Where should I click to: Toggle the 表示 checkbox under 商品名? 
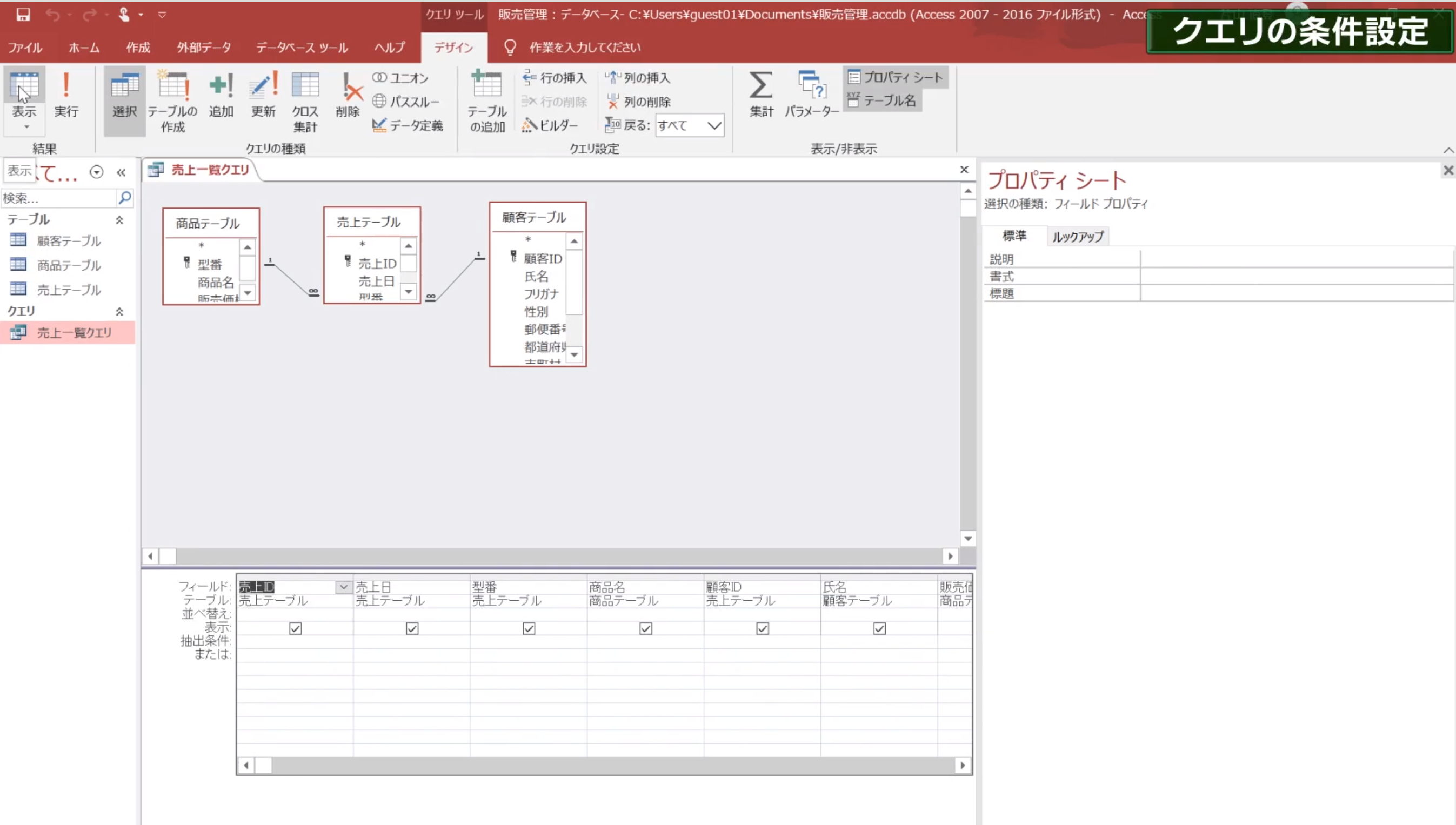coord(645,628)
